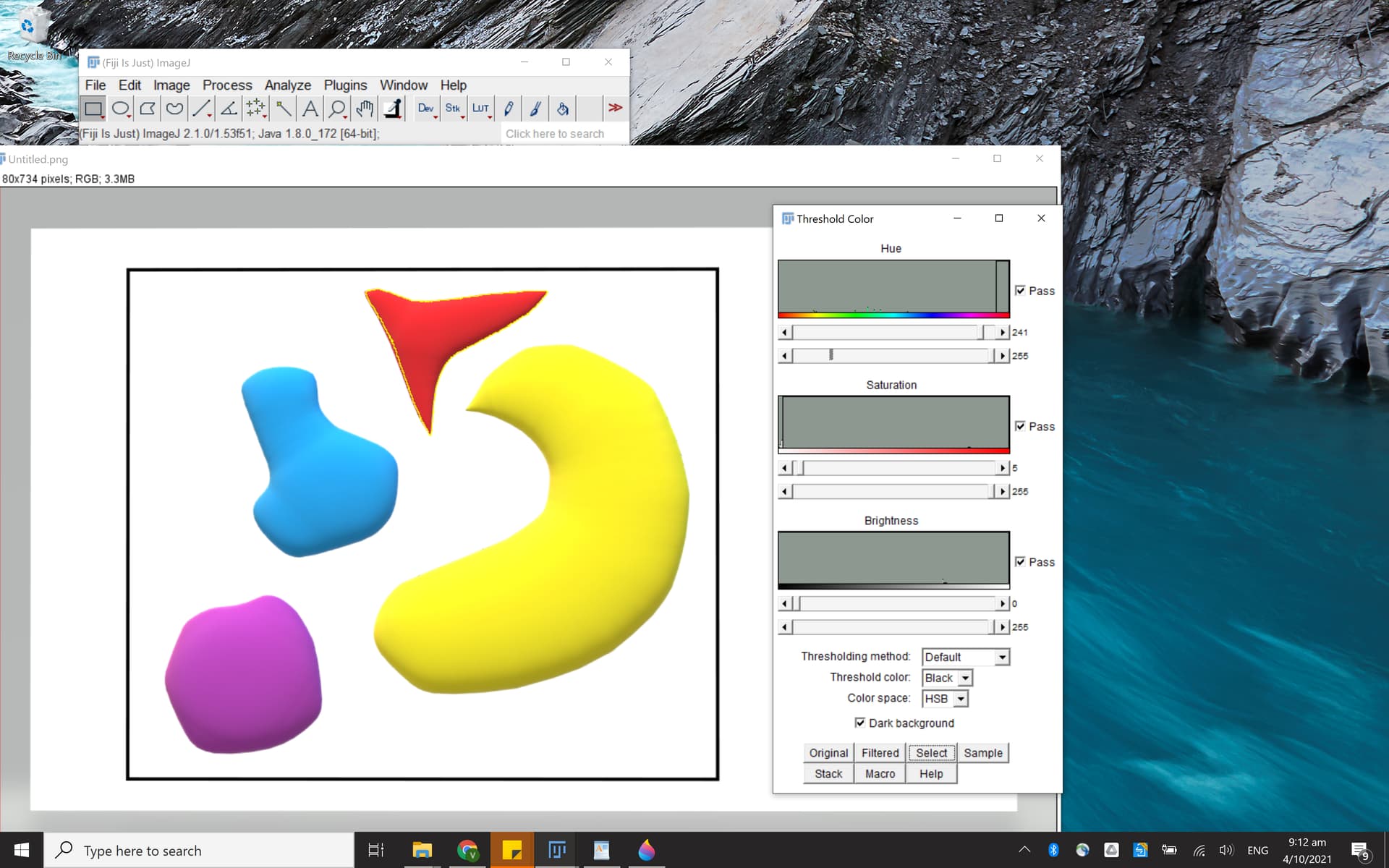
Task: Select the Magnifying glass zoom tool
Action: coord(336,109)
